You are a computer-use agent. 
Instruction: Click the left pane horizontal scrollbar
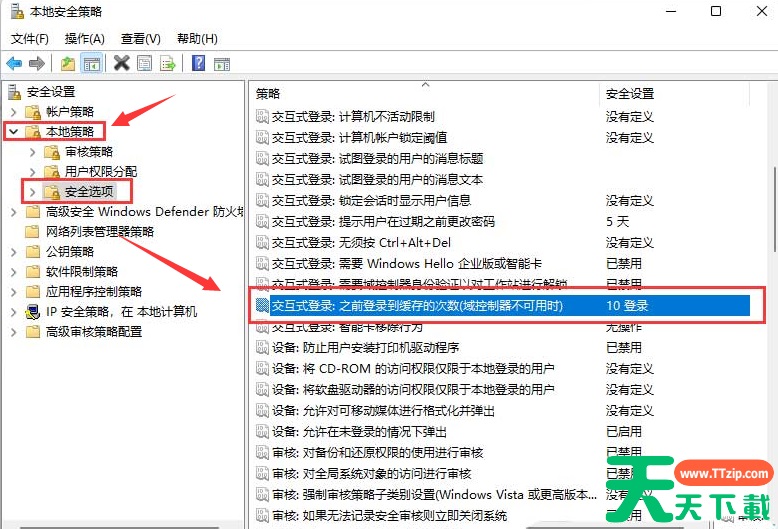[119, 527]
